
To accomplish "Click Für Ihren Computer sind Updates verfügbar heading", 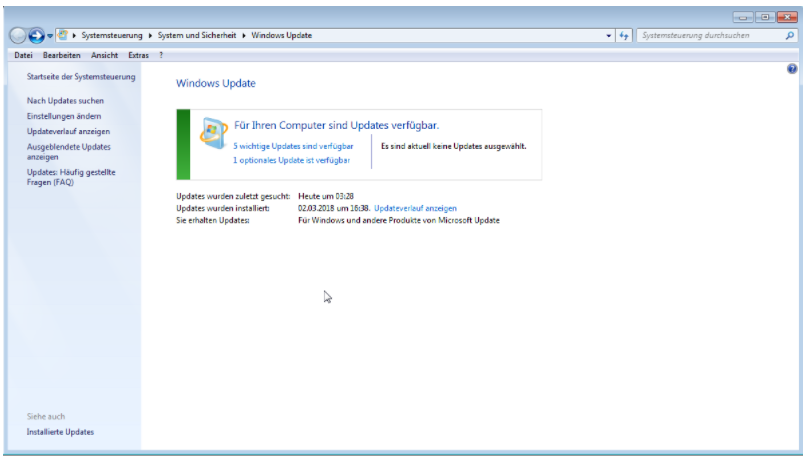I will (336, 126).
